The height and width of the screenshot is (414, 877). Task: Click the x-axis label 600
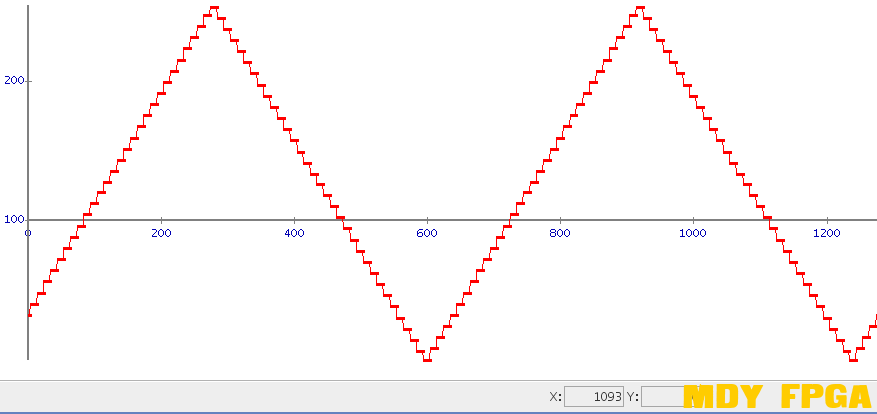coord(427,233)
